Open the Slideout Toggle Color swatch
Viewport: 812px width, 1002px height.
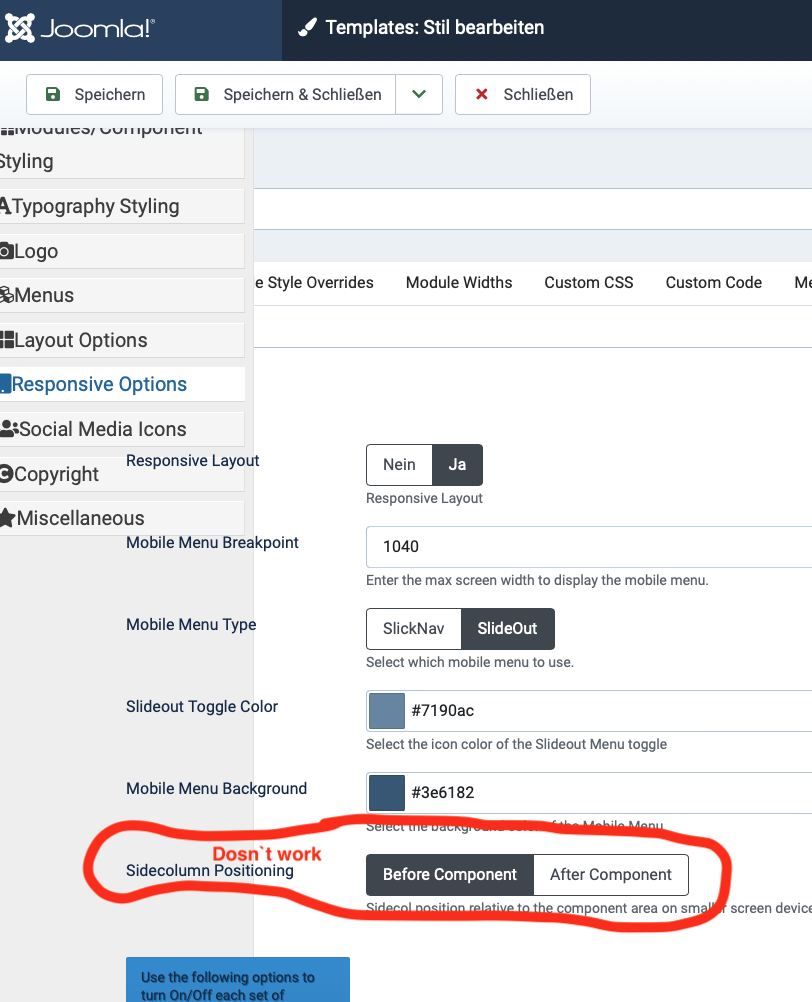point(387,711)
